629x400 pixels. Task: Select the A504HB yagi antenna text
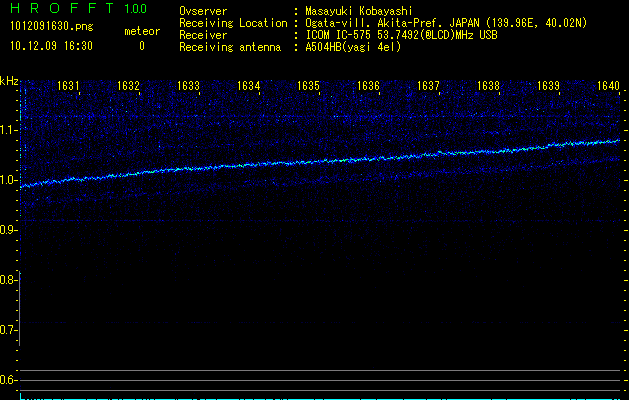tap(354, 47)
